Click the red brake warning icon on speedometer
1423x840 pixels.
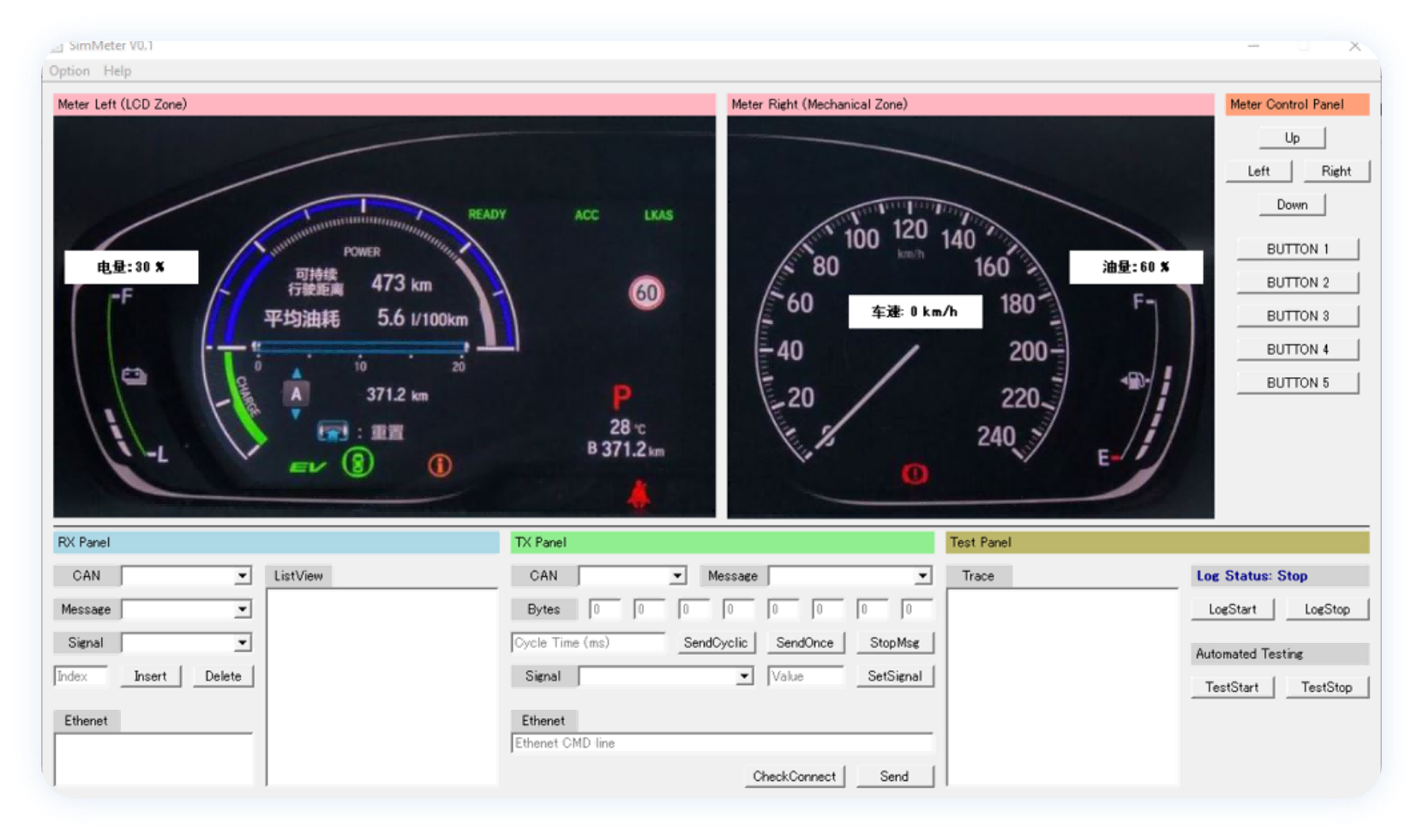(915, 473)
